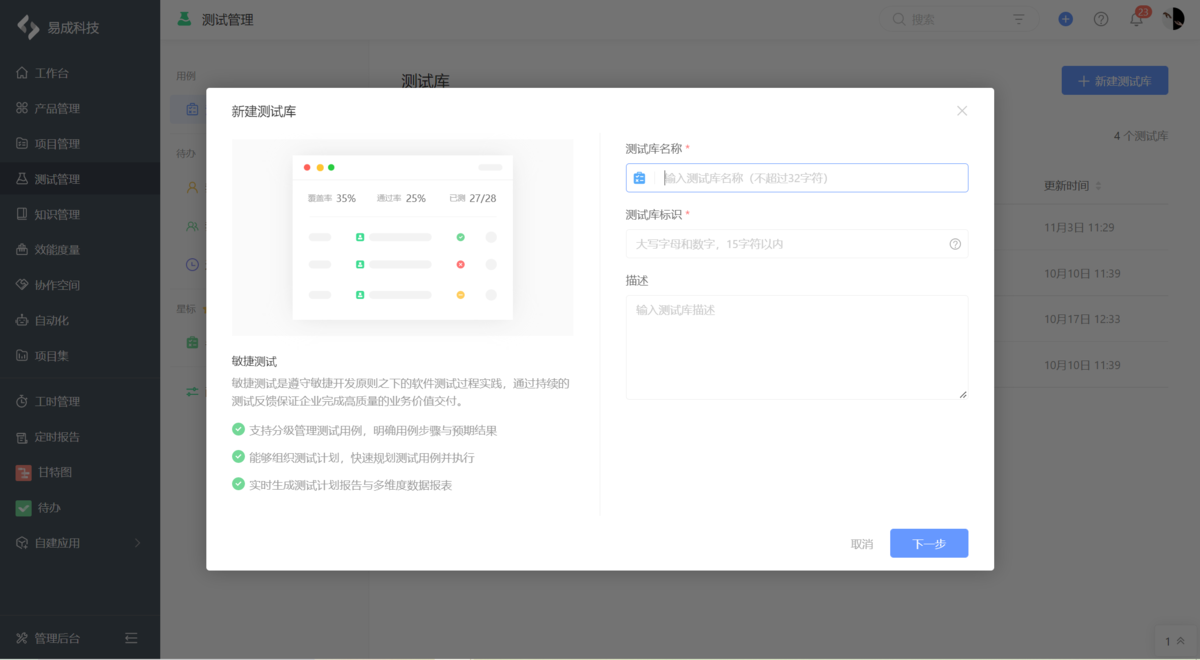Cancel the dialog with 取消
The width and height of the screenshot is (1200, 660).
[861, 543]
